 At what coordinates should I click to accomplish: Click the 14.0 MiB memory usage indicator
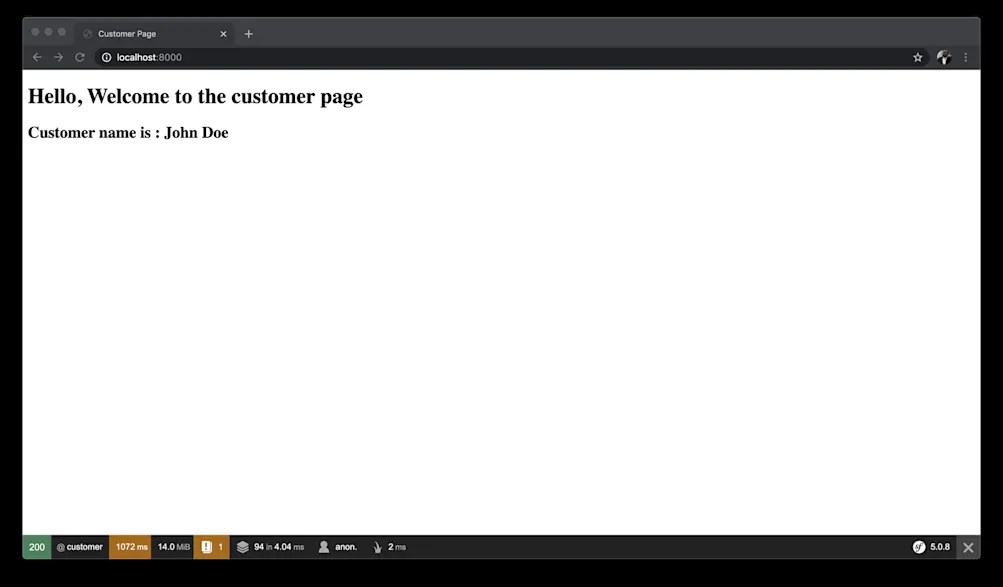point(172,547)
